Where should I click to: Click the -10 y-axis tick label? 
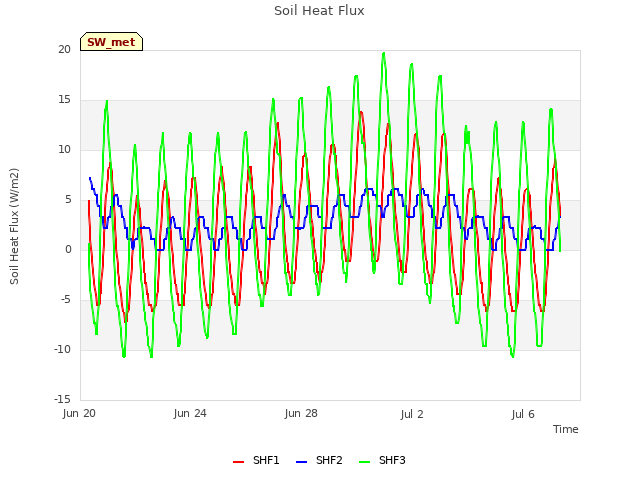[63, 349]
